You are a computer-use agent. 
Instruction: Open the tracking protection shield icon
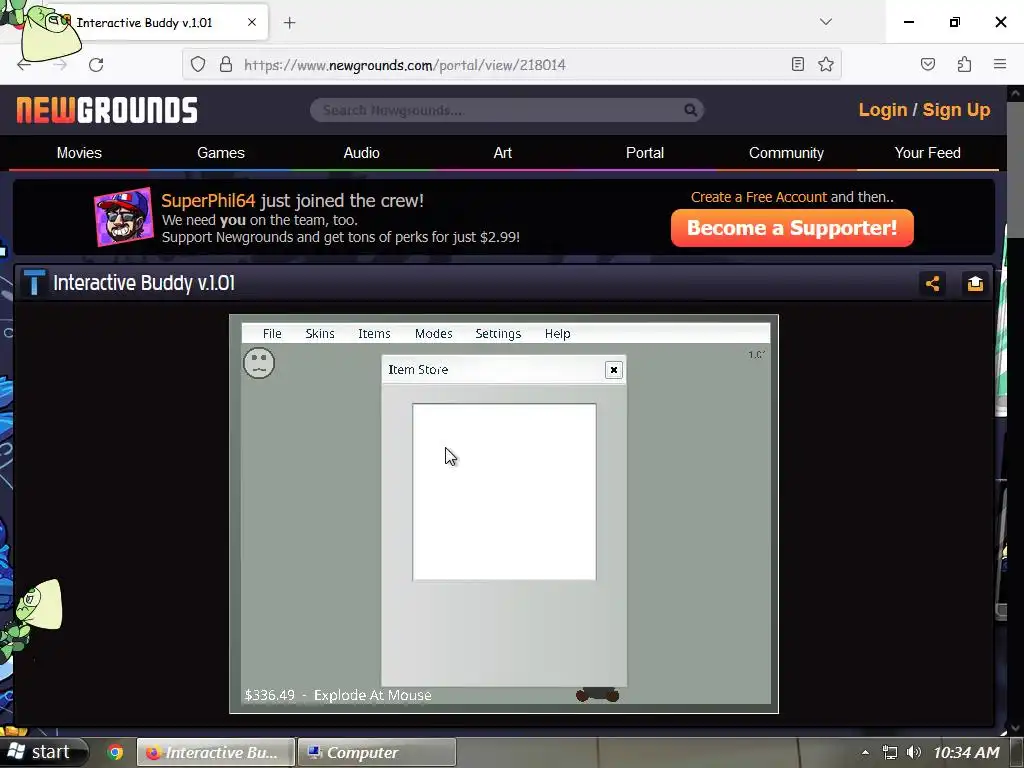tap(198, 64)
